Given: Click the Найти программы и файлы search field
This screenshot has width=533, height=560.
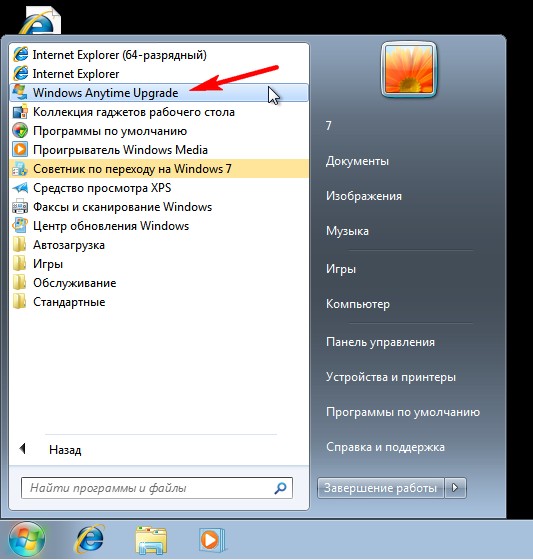Looking at the screenshot, I should coord(157,488).
